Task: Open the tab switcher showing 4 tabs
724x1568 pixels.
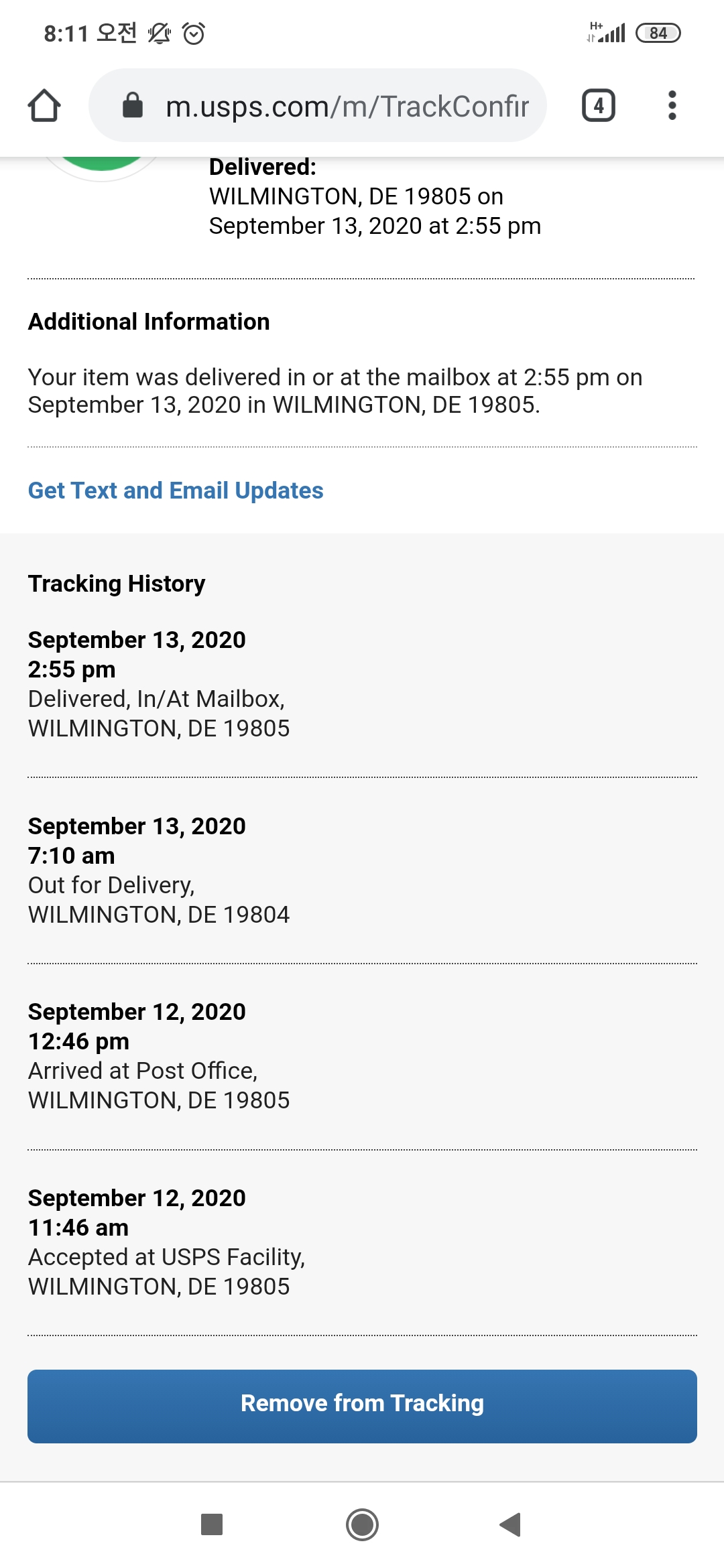Action: point(598,105)
